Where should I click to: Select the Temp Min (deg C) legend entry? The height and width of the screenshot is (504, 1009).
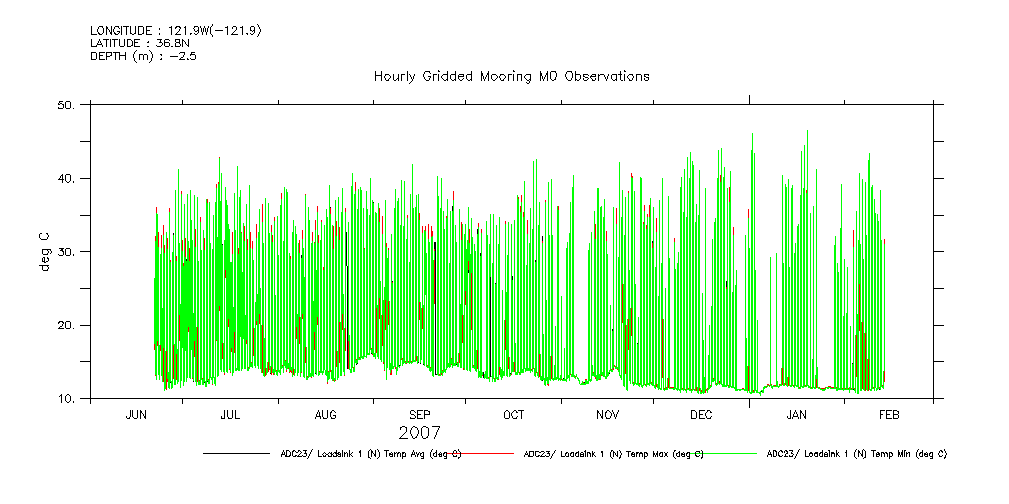pos(856,454)
